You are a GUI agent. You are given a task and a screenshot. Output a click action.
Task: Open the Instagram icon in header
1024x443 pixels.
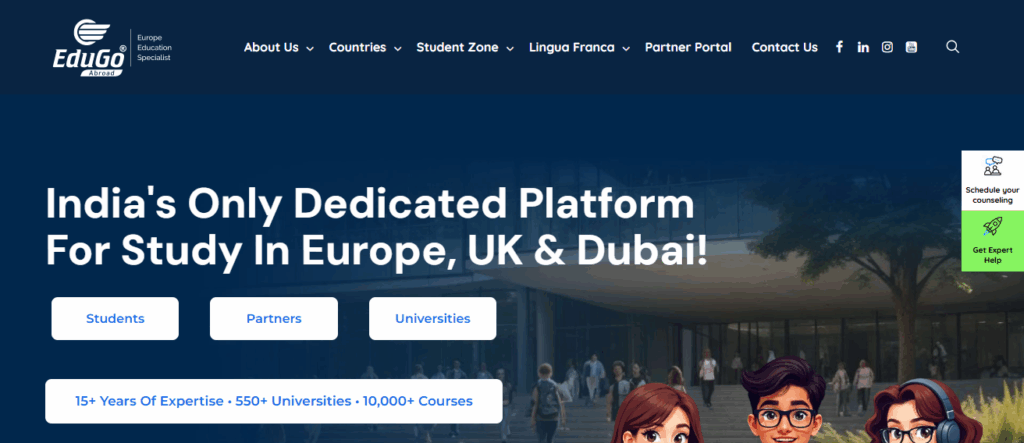[x=887, y=47]
